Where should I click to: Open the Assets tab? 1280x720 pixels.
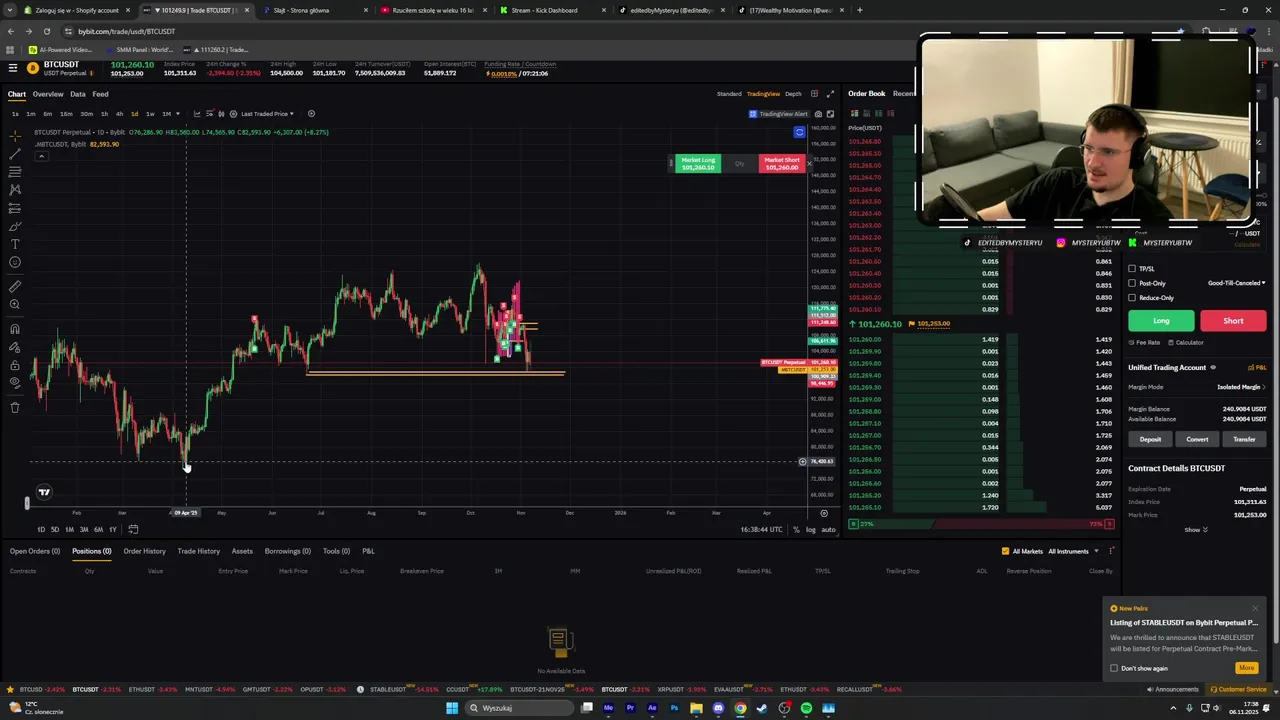click(242, 551)
